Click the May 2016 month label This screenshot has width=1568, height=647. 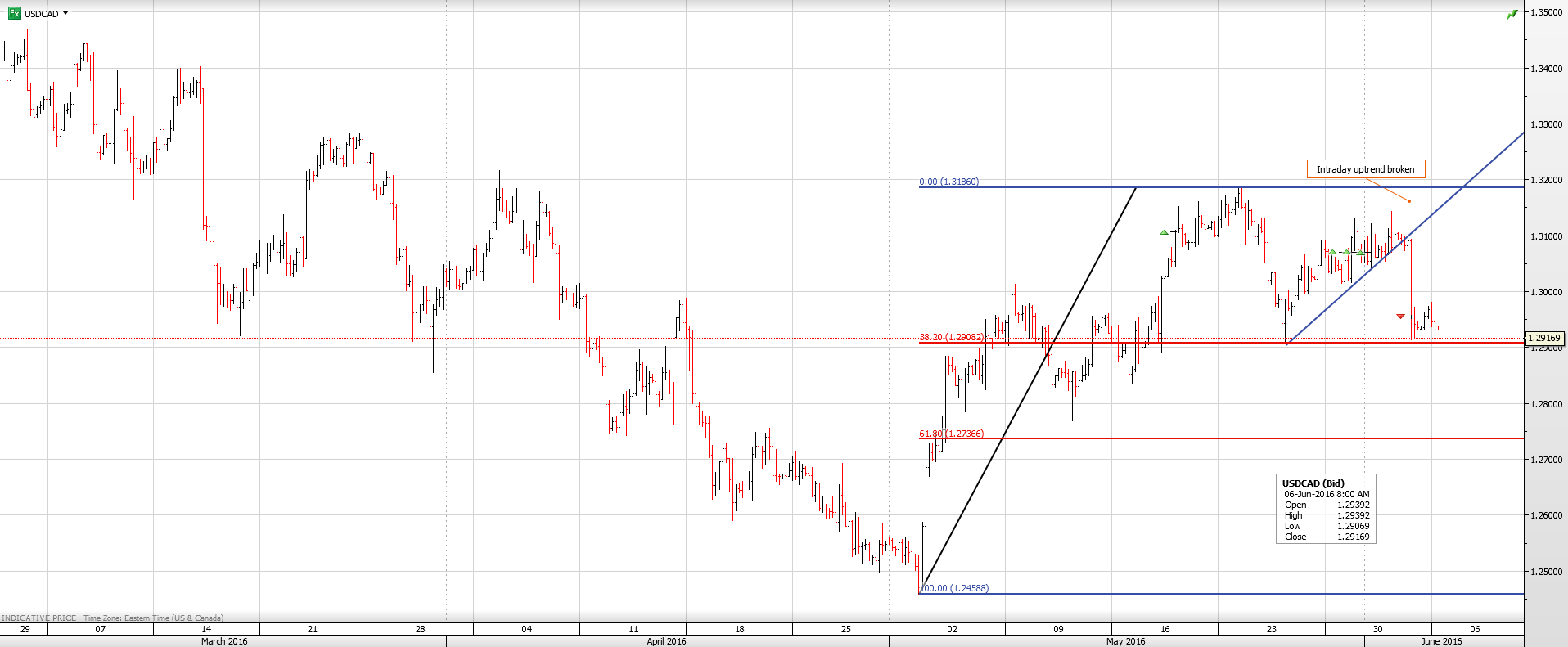(1125, 641)
